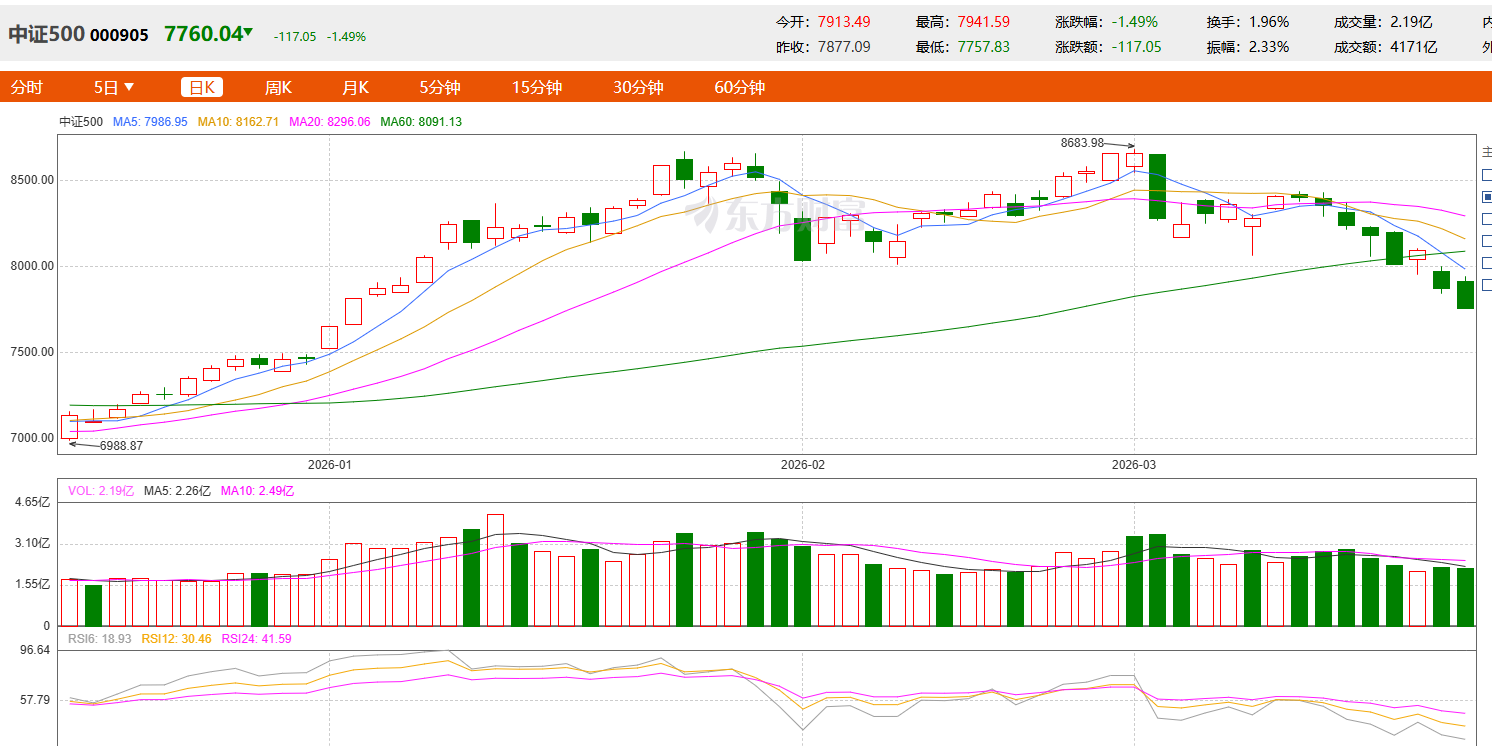The width and height of the screenshot is (1492, 746).
Task: Click the green down arrow beside 7760.04
Action: pyautogui.click(x=248, y=33)
